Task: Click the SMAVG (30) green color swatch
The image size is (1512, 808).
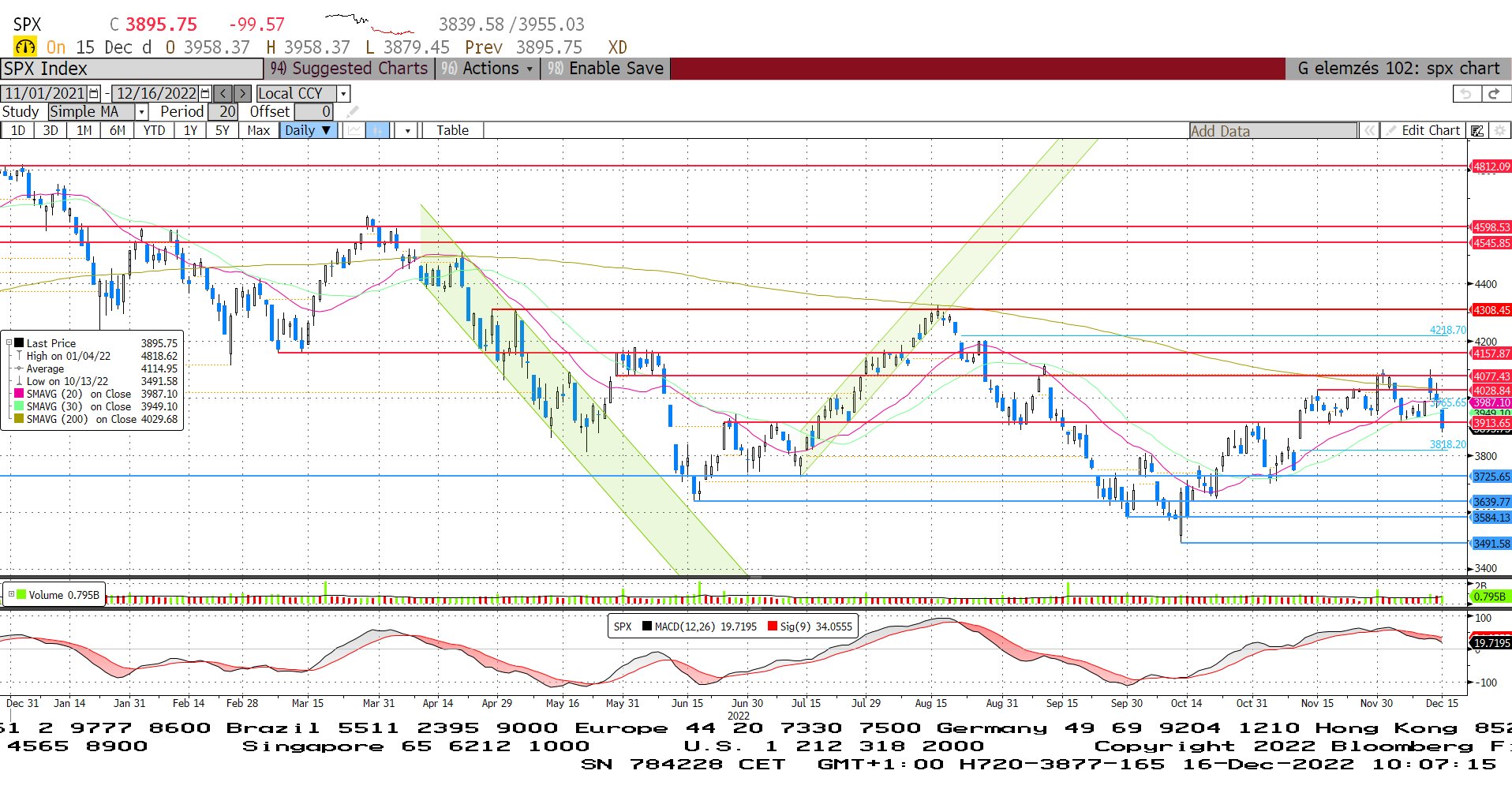Action: pos(19,406)
